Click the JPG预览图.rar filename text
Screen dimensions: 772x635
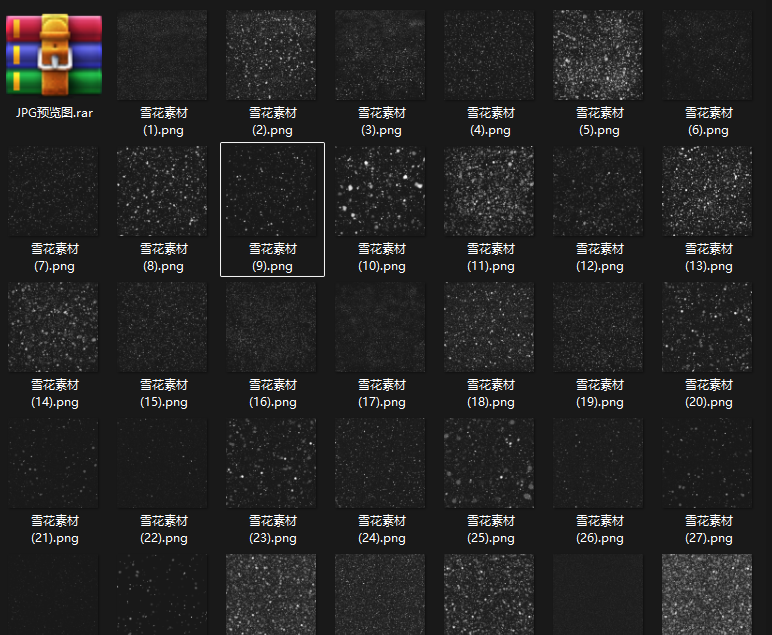(54, 113)
